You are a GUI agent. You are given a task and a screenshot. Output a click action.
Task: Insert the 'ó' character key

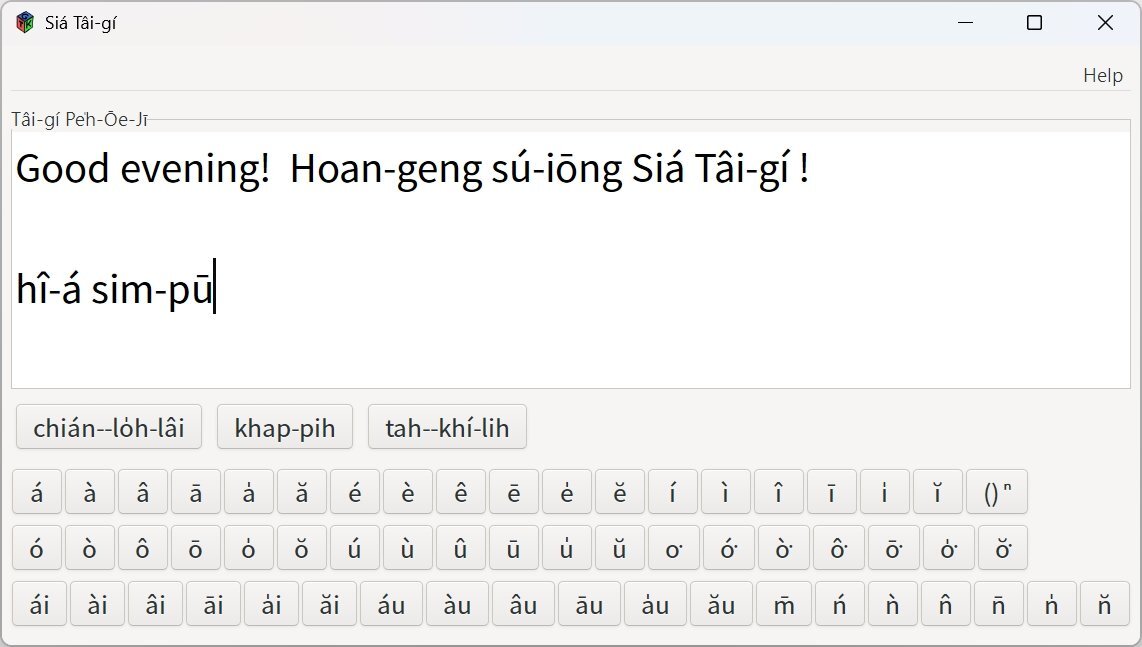[37, 548]
